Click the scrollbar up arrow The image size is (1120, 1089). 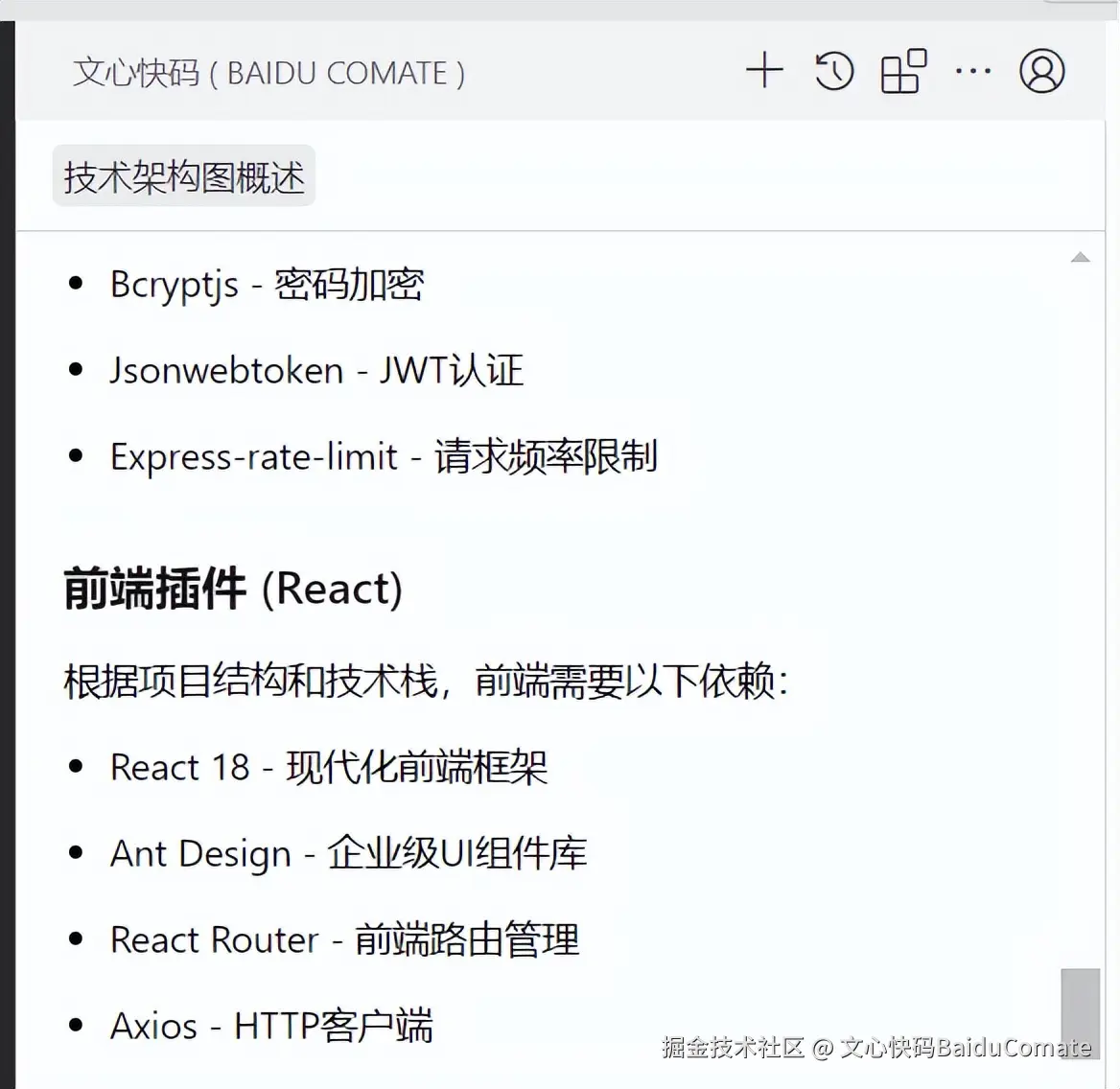point(1080,257)
